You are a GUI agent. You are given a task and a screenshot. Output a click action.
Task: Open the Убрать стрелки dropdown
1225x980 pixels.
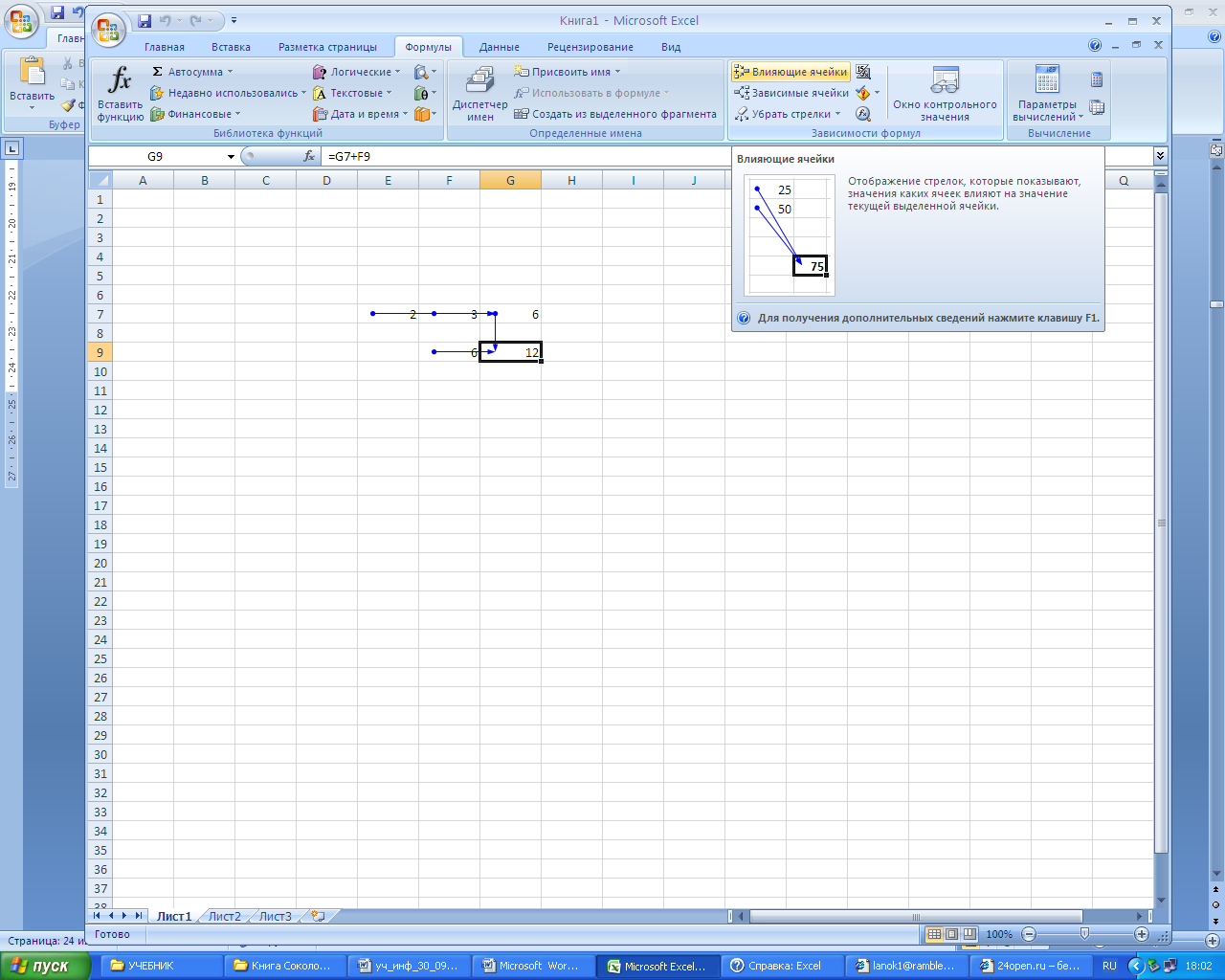pos(789,114)
